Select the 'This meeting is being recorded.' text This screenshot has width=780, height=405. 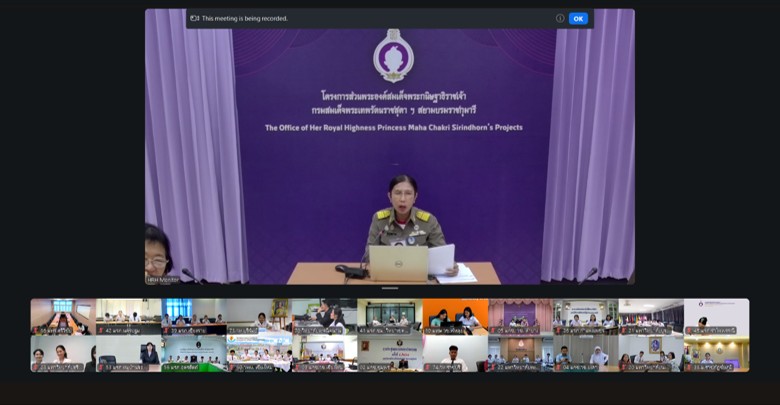[245, 18]
